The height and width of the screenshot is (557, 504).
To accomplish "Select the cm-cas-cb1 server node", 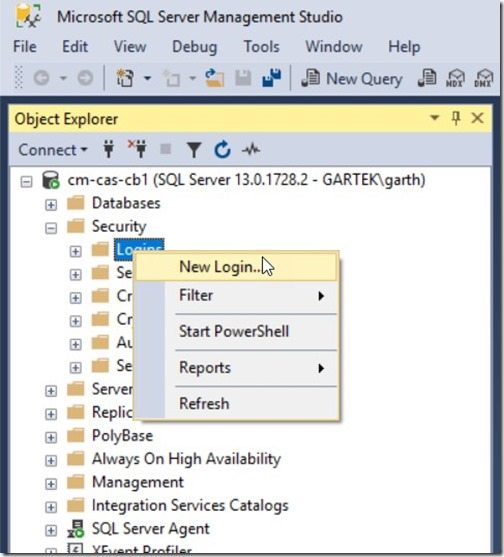I will [246, 180].
